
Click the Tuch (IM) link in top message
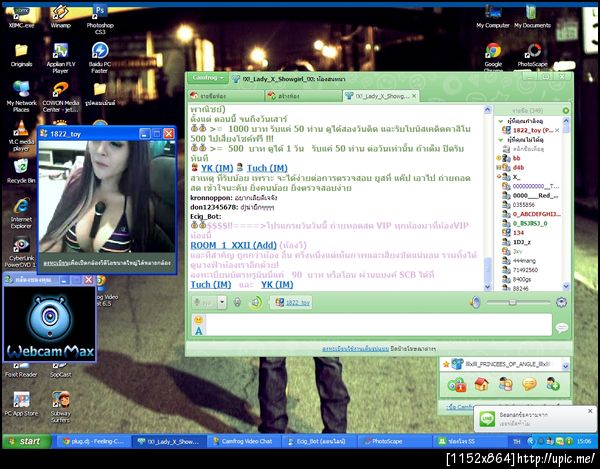click(267, 168)
